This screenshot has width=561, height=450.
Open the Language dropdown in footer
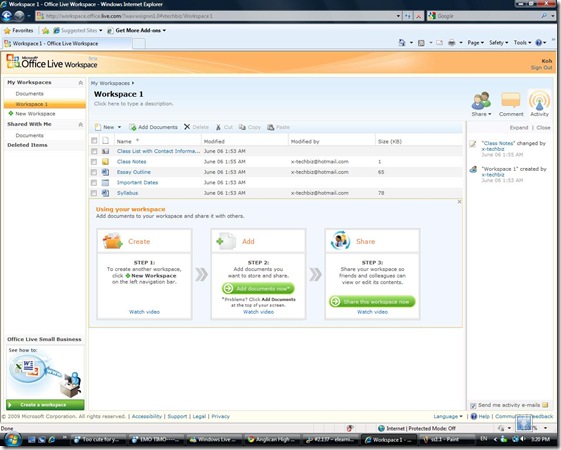[x=448, y=416]
